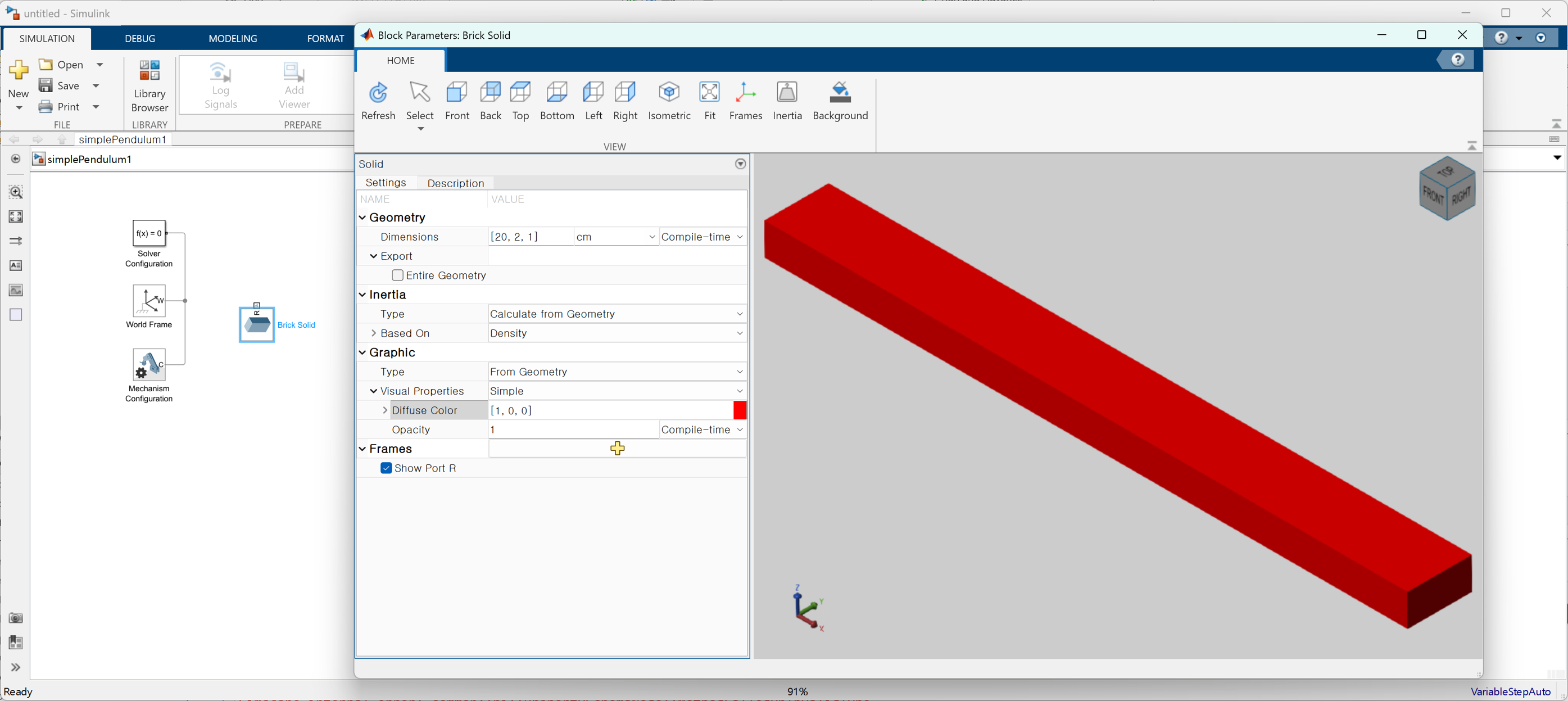Click the Dimensions value input field
Viewport: 1568px width, 701px height.
click(529, 237)
